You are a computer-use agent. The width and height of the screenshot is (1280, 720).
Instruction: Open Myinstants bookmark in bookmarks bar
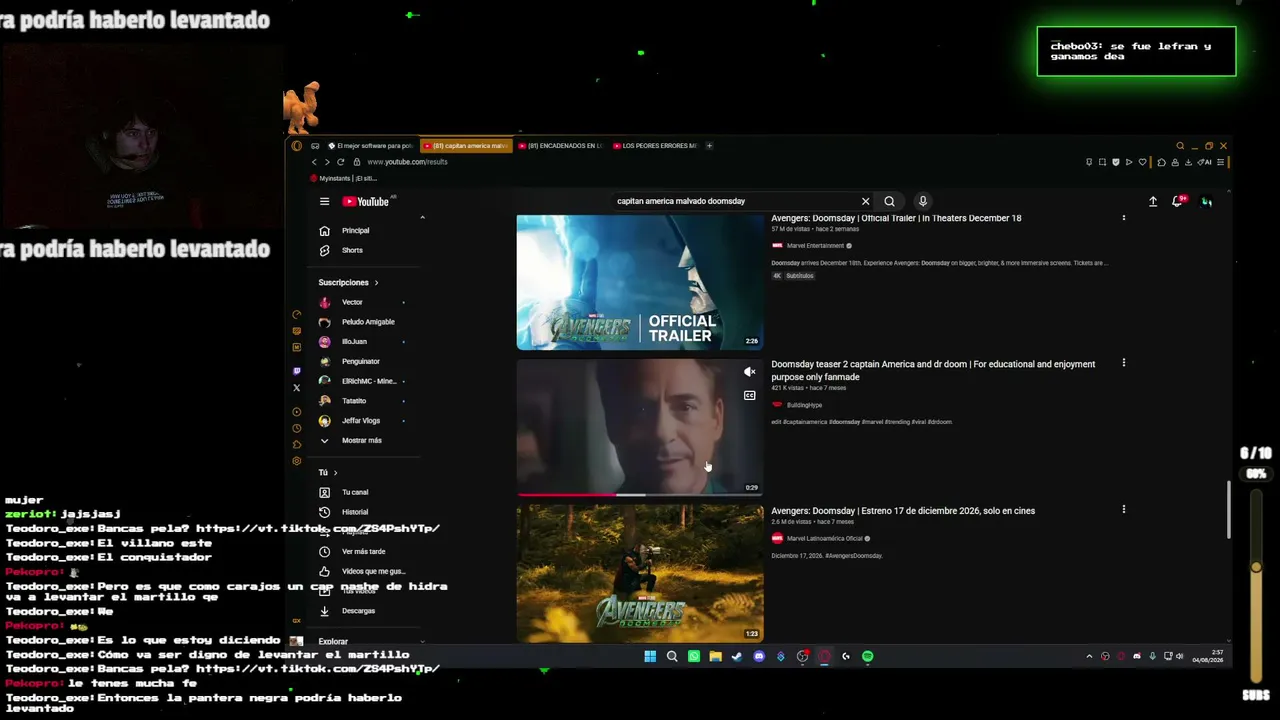[x=343, y=179]
